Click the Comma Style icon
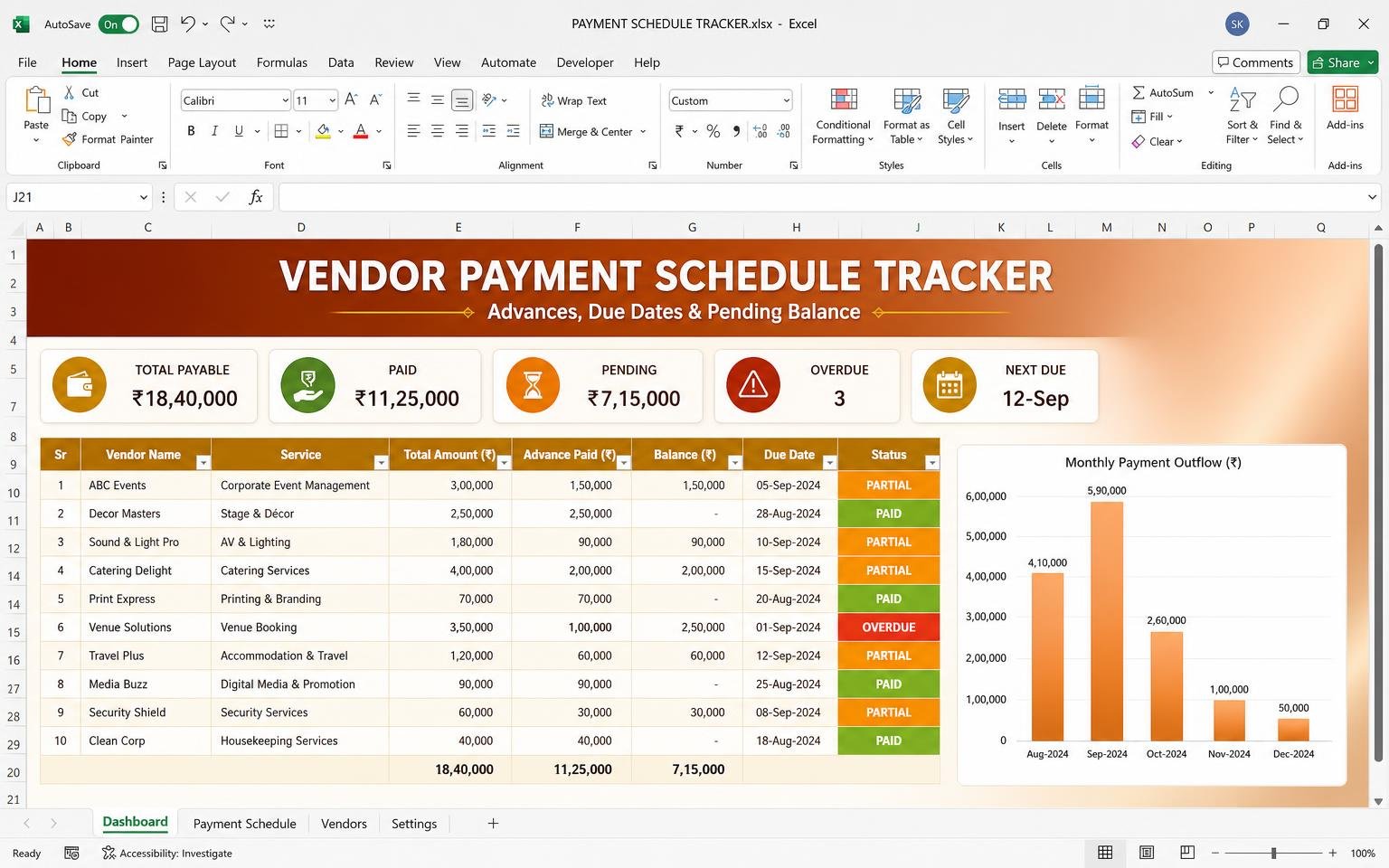This screenshot has height=868, width=1389. [736, 131]
